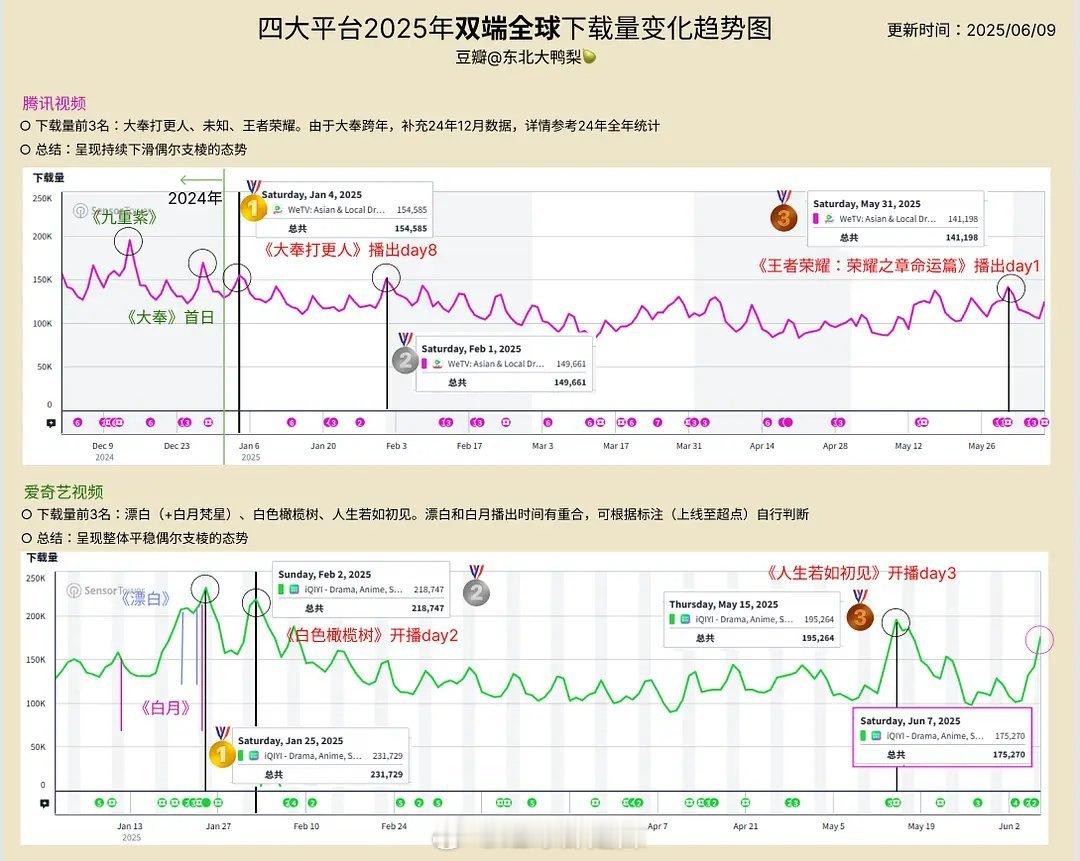This screenshot has height=861, width=1080.
Task: Click "Dec 9" date on Tencent axis
Action: coord(103,446)
